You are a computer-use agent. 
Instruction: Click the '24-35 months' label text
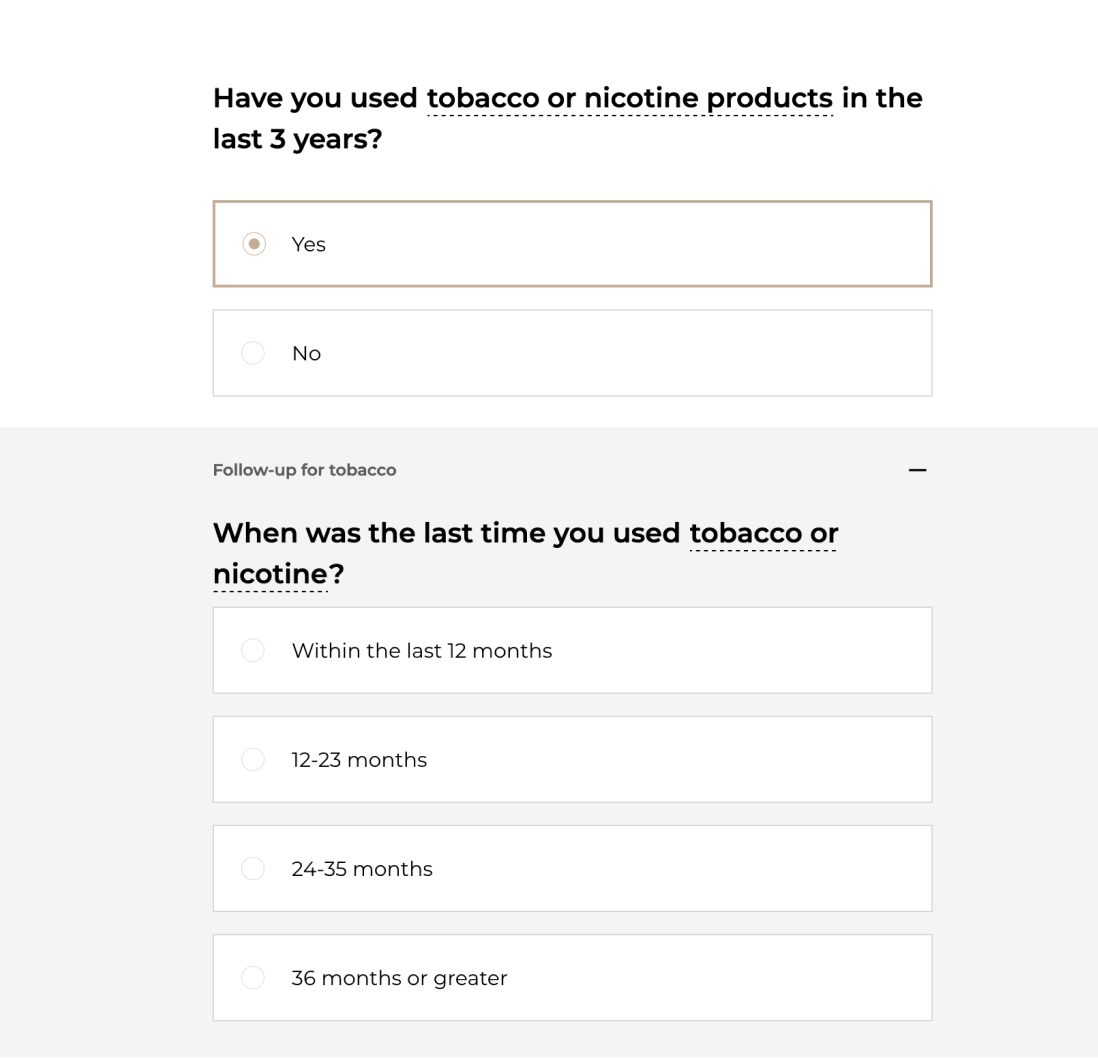point(362,868)
